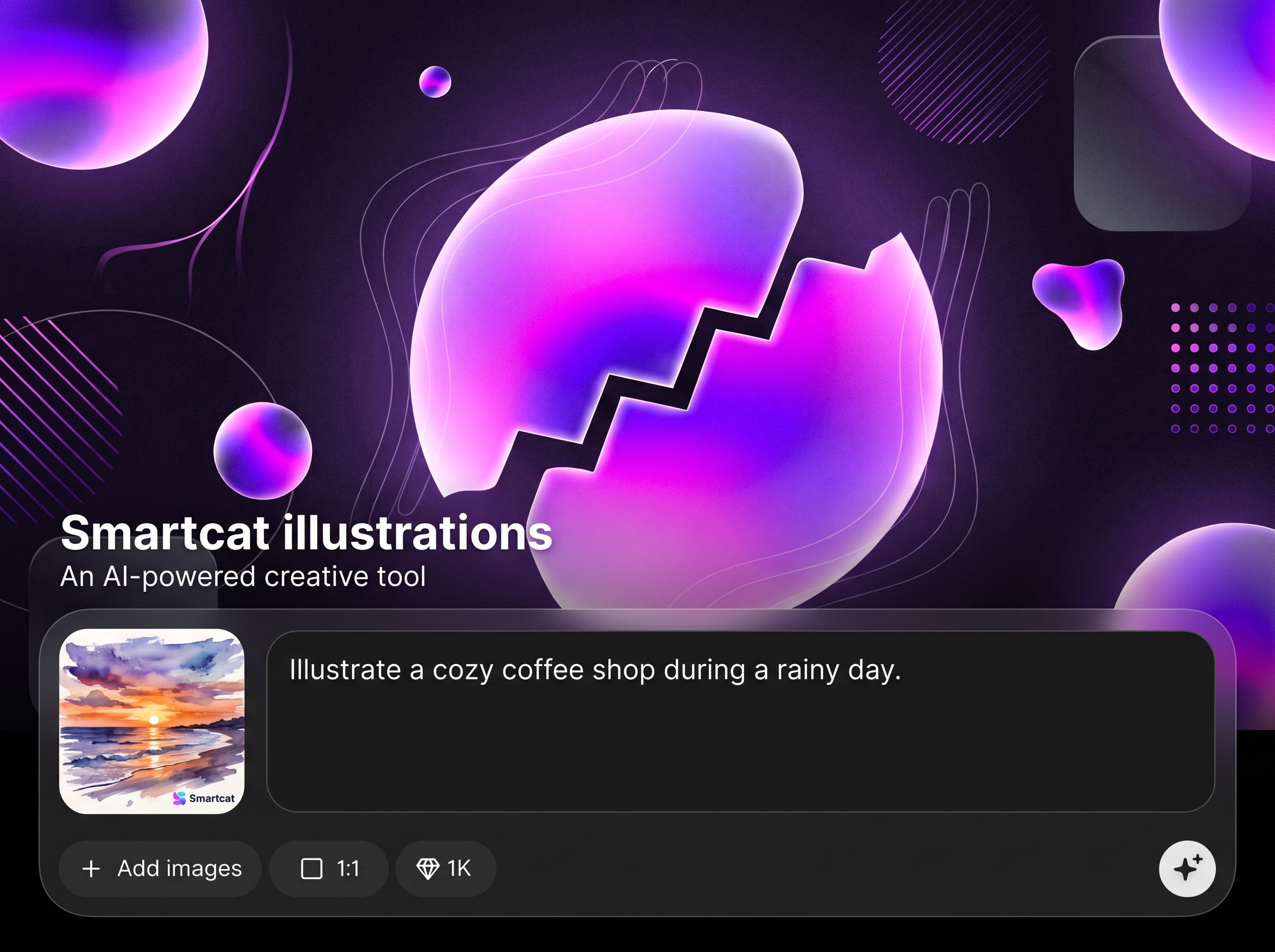Click the "An AI-powered creative tool" subtitle
The width and height of the screenshot is (1275, 952).
(243, 577)
